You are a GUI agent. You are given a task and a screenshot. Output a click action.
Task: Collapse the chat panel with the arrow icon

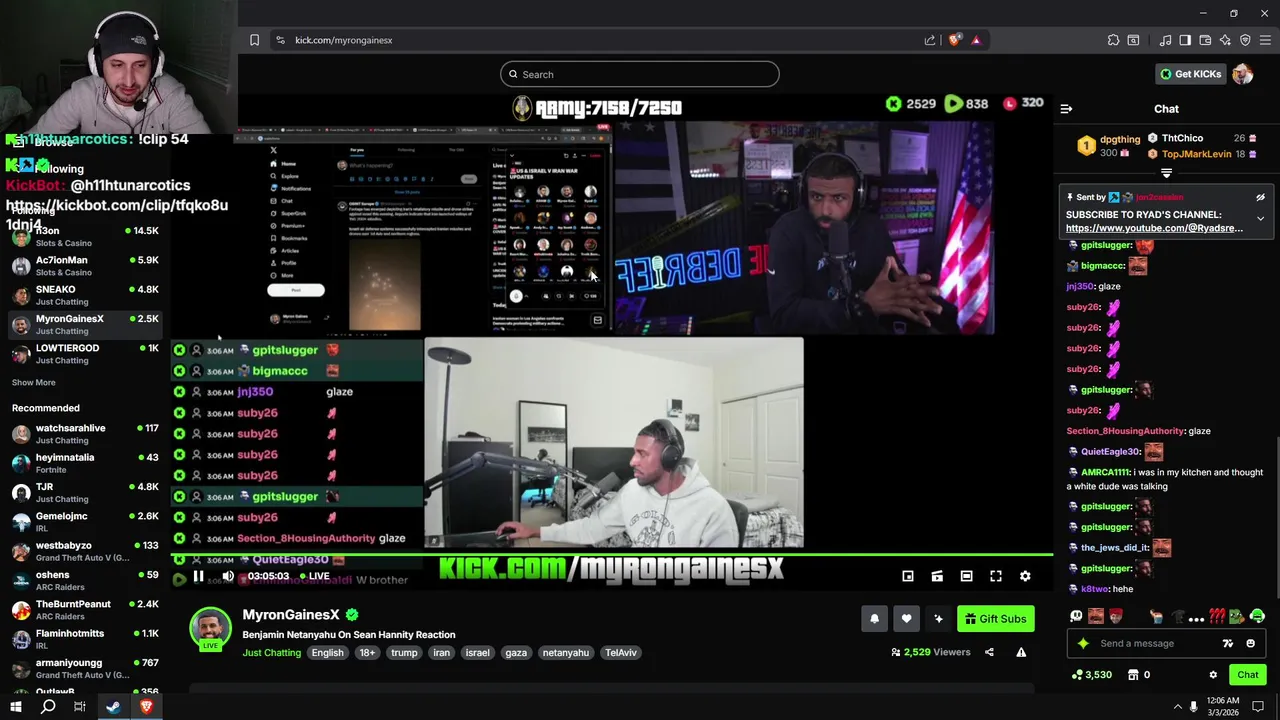[x=1066, y=109]
